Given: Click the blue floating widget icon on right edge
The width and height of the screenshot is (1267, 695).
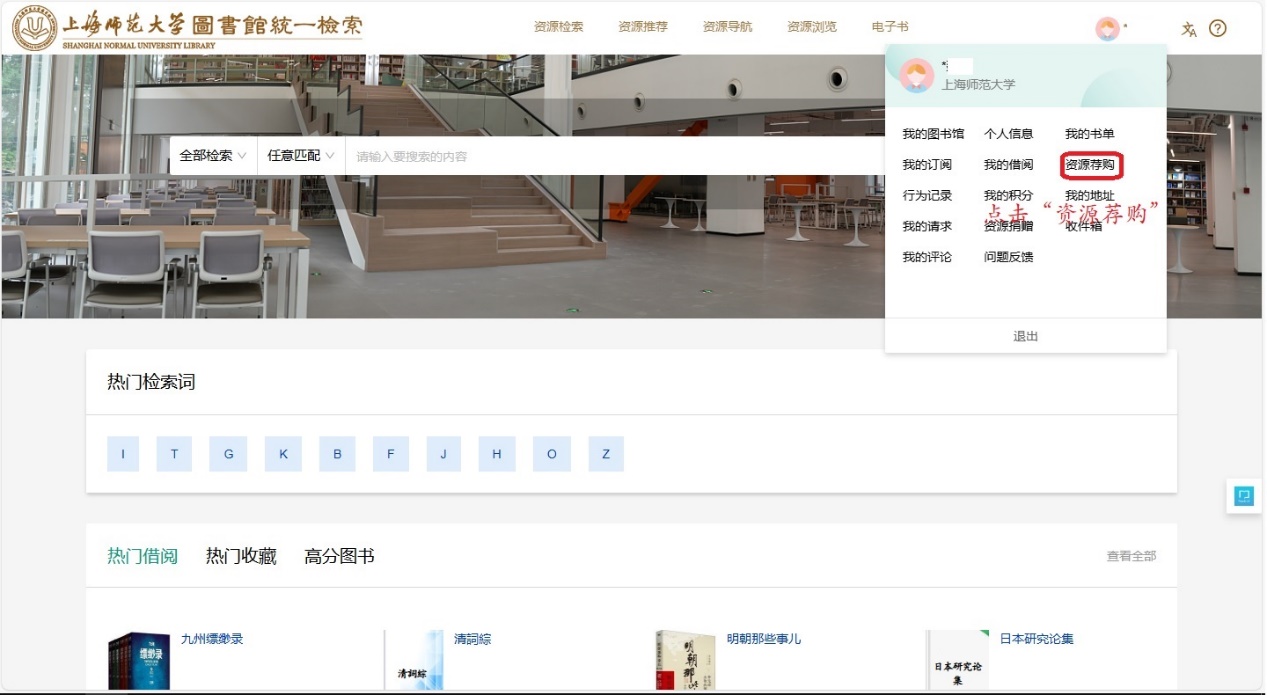Looking at the screenshot, I should [x=1243, y=496].
